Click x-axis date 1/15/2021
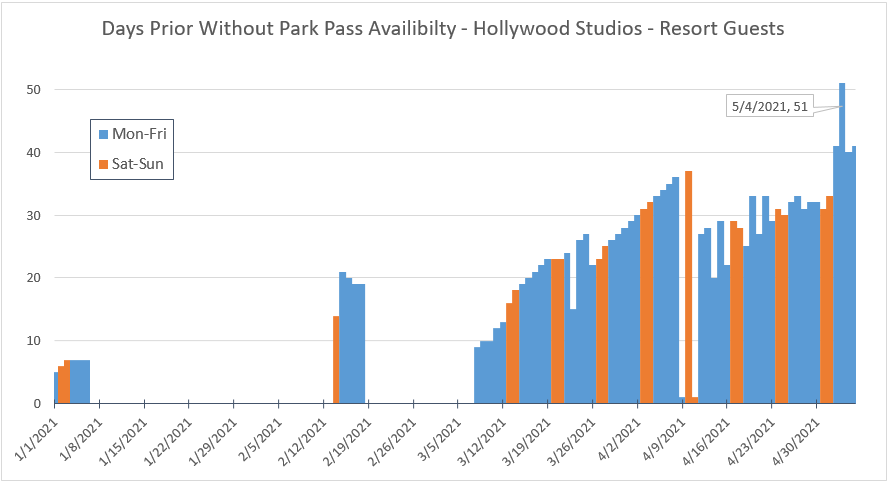This screenshot has height=483, width=888. tap(123, 442)
